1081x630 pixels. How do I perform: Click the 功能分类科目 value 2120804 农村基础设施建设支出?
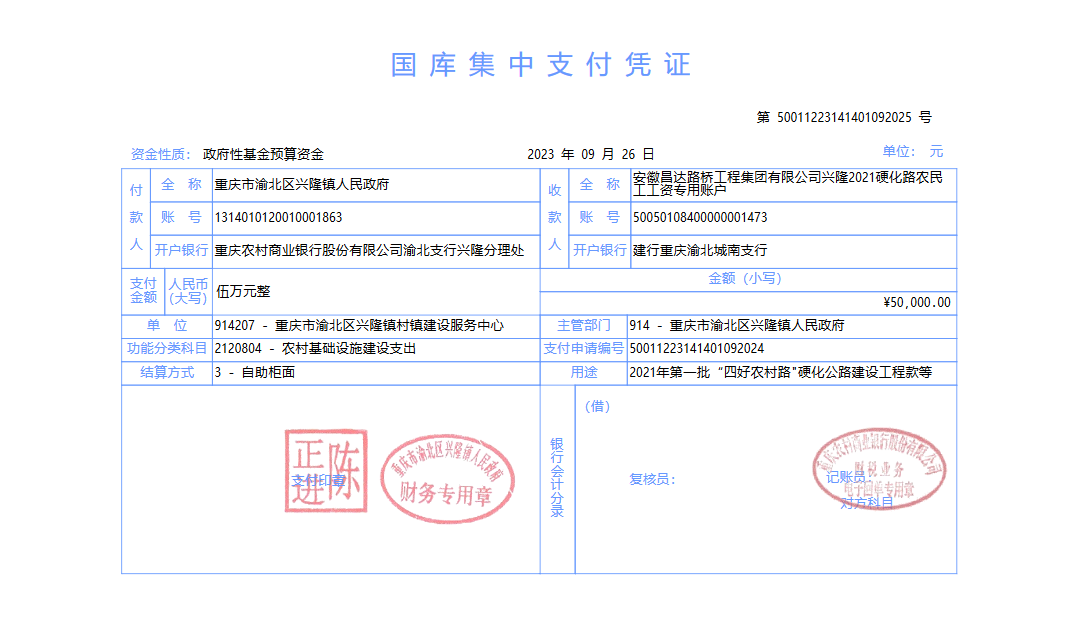click(x=315, y=348)
